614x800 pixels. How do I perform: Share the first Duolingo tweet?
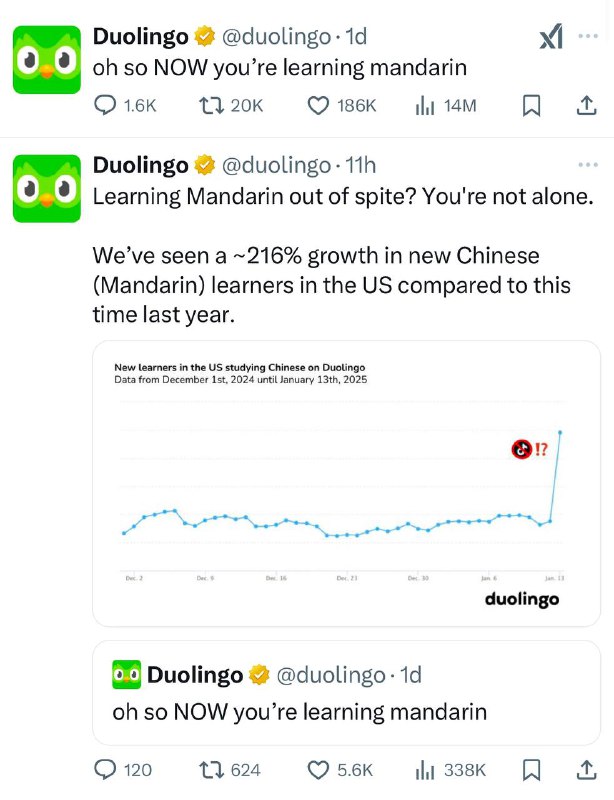coord(587,105)
